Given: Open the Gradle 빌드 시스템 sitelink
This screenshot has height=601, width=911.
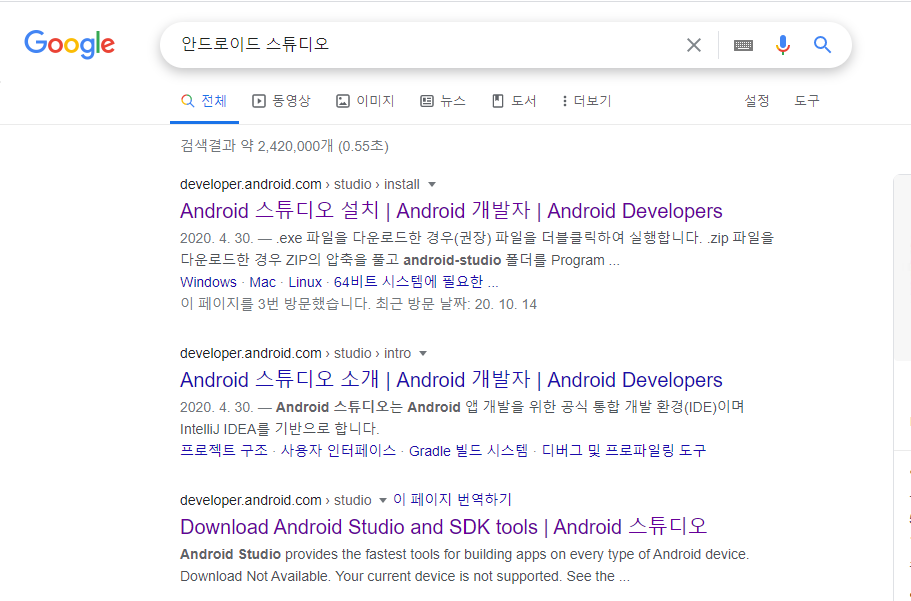Looking at the screenshot, I should [468, 450].
